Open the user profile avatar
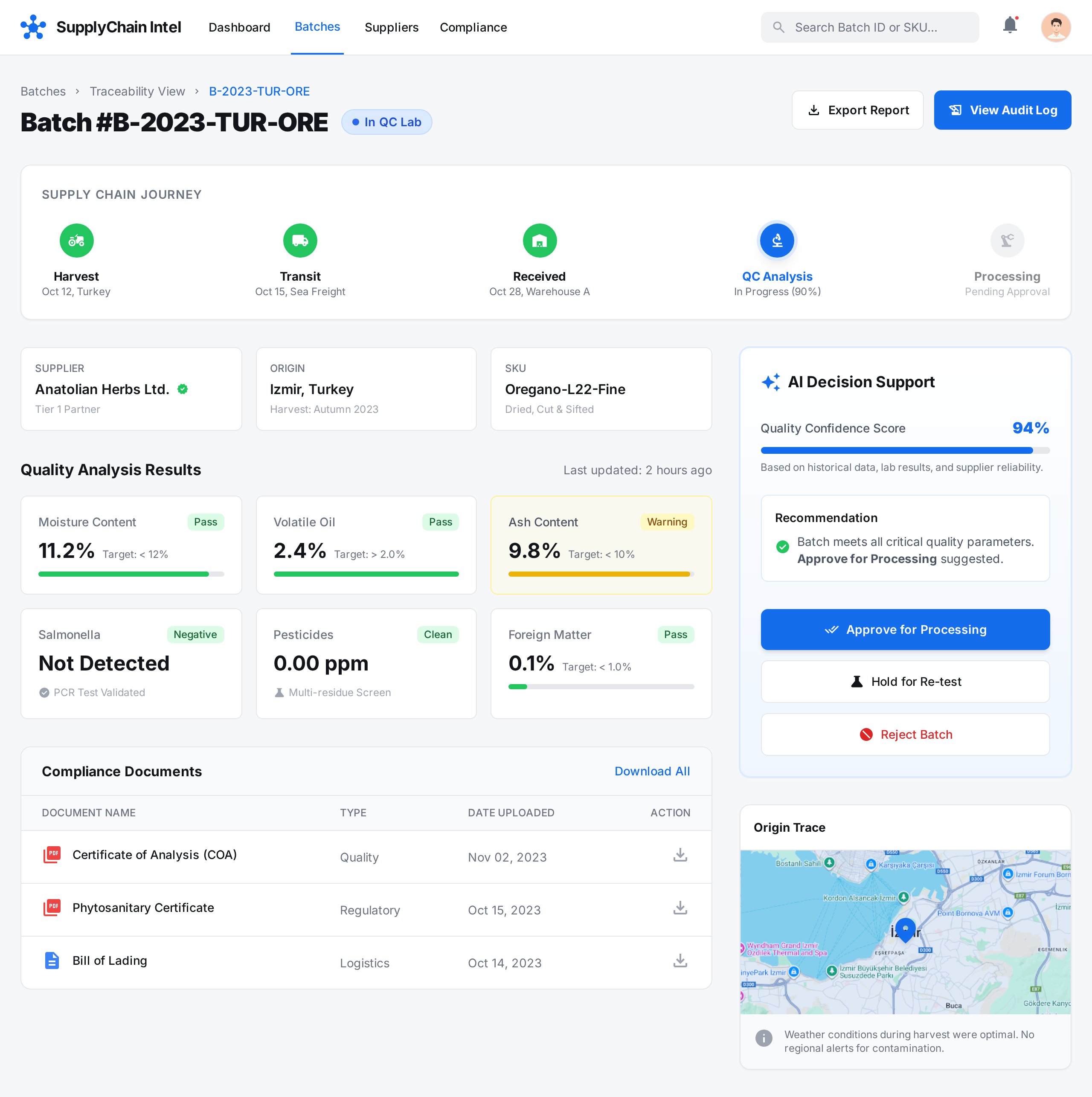The height and width of the screenshot is (1097, 1092). point(1056,27)
